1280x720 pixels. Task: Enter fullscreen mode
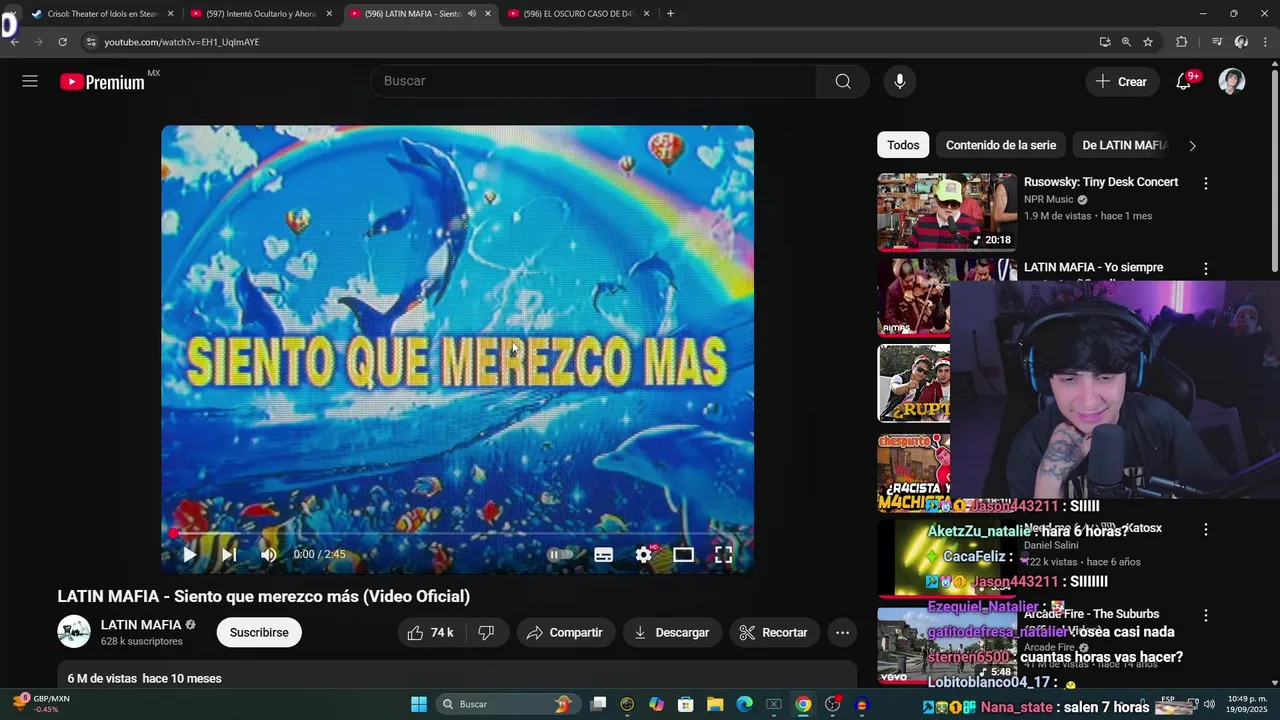724,554
